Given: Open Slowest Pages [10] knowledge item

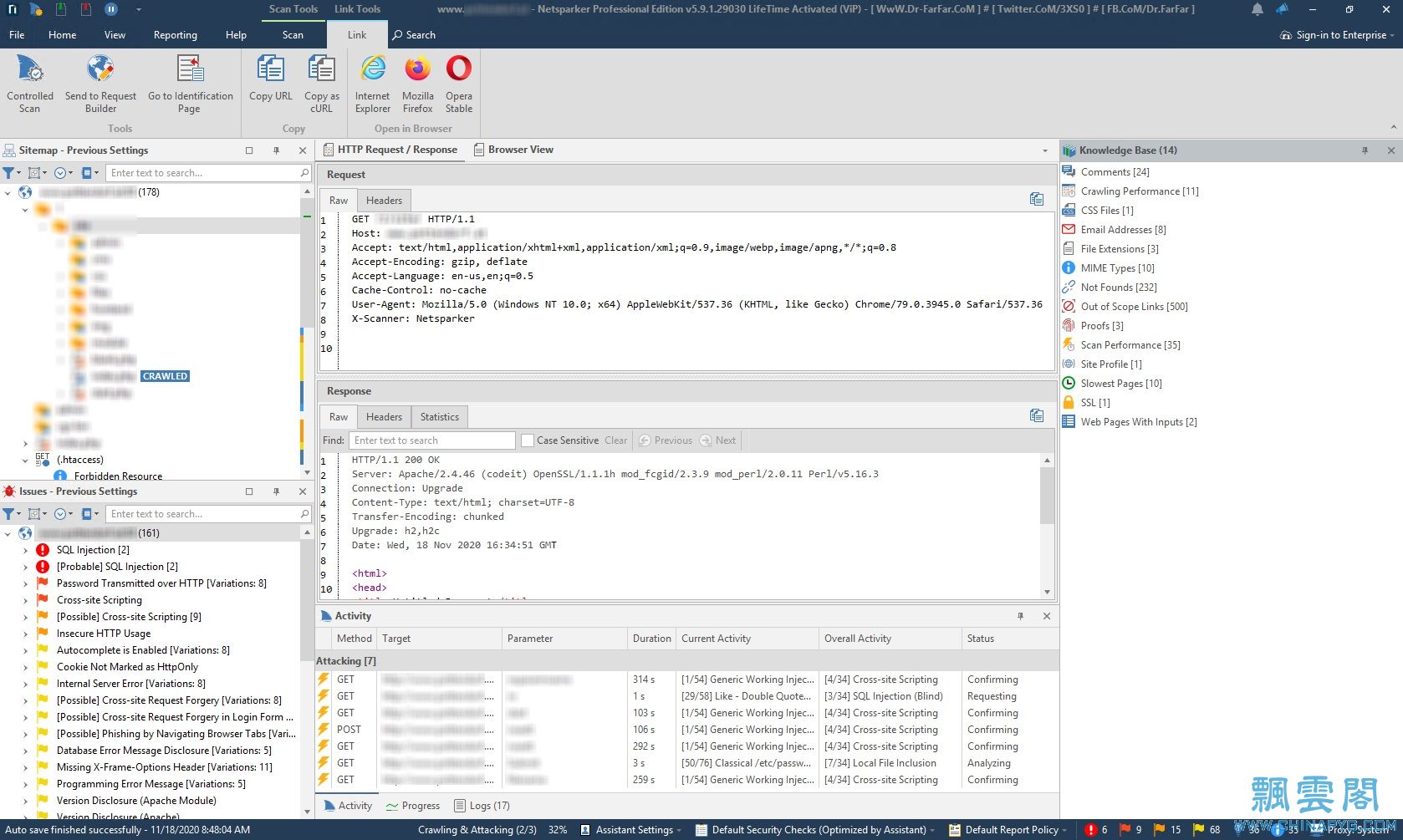Looking at the screenshot, I should pyautogui.click(x=1120, y=383).
